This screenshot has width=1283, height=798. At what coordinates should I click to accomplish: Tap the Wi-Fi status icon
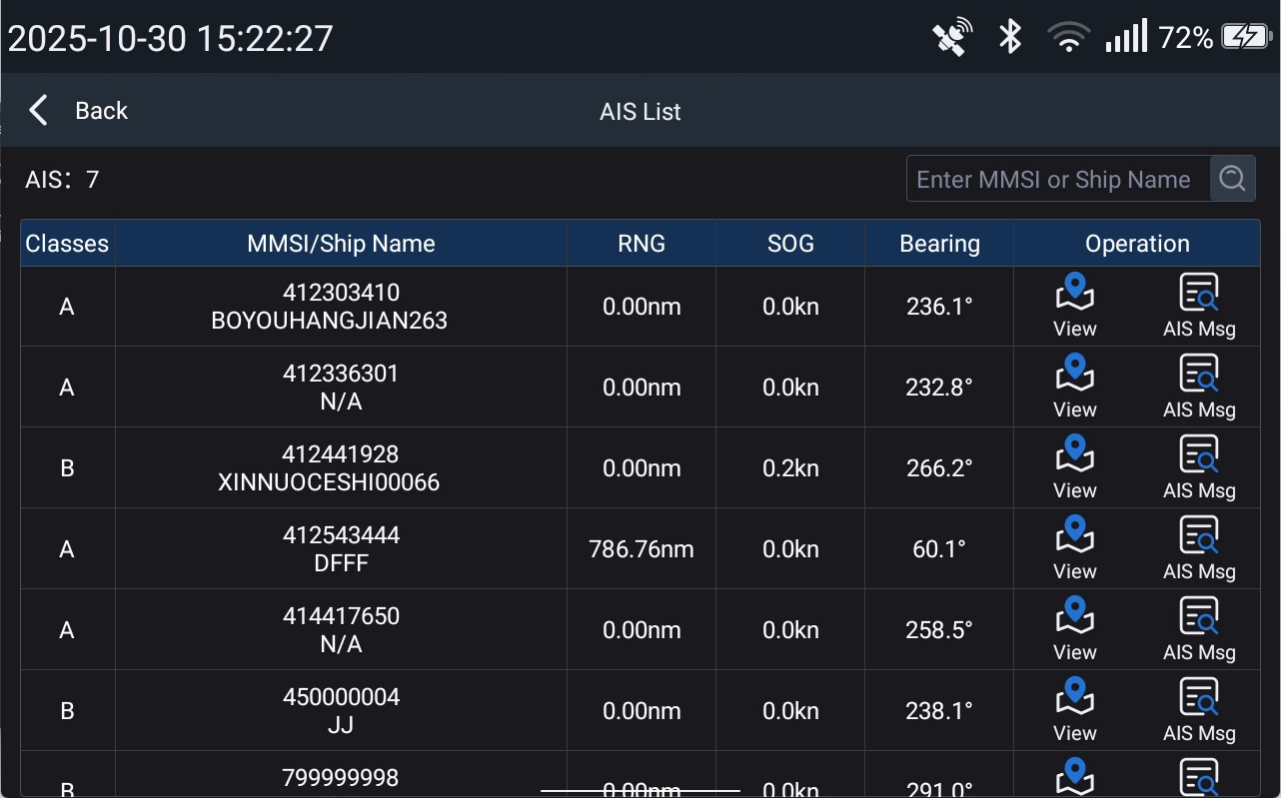(x=1068, y=38)
